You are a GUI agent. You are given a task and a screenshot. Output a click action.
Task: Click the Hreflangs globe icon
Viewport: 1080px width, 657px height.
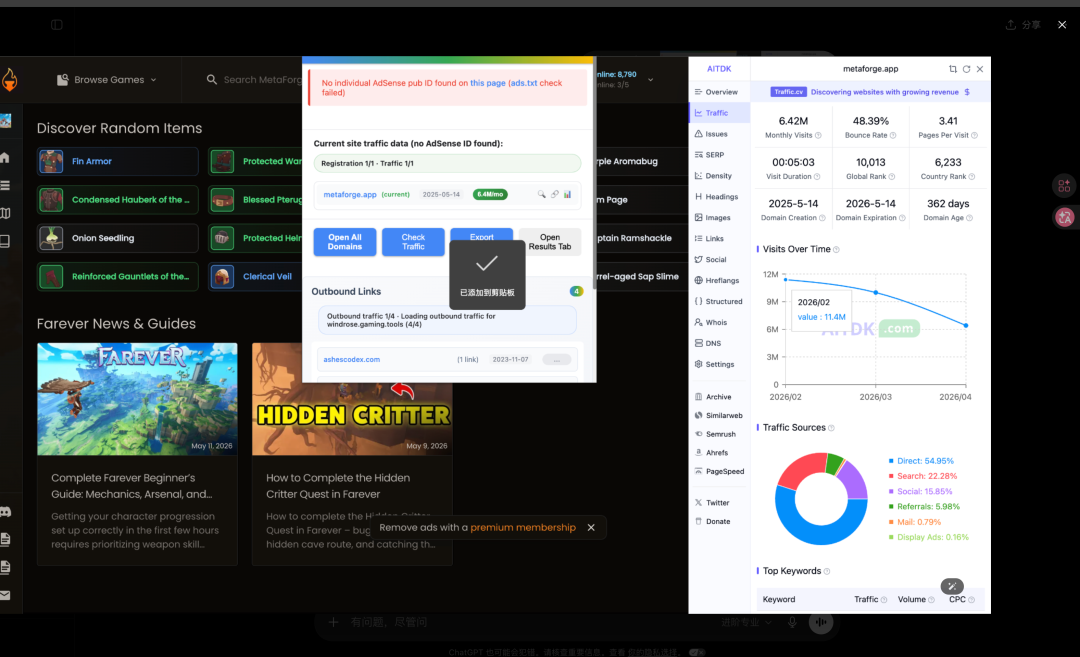pyautogui.click(x=698, y=280)
